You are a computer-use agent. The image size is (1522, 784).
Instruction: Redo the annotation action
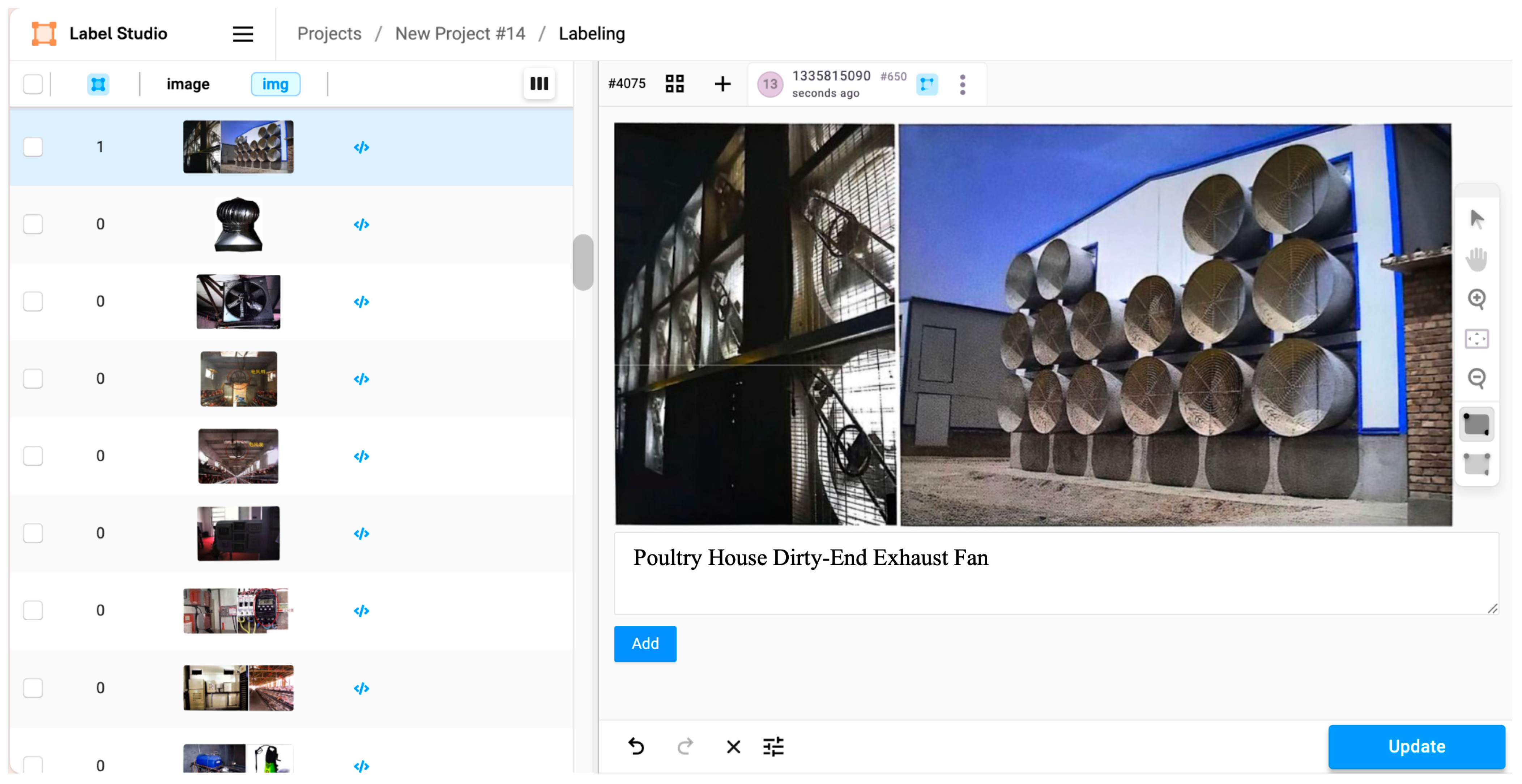[685, 746]
